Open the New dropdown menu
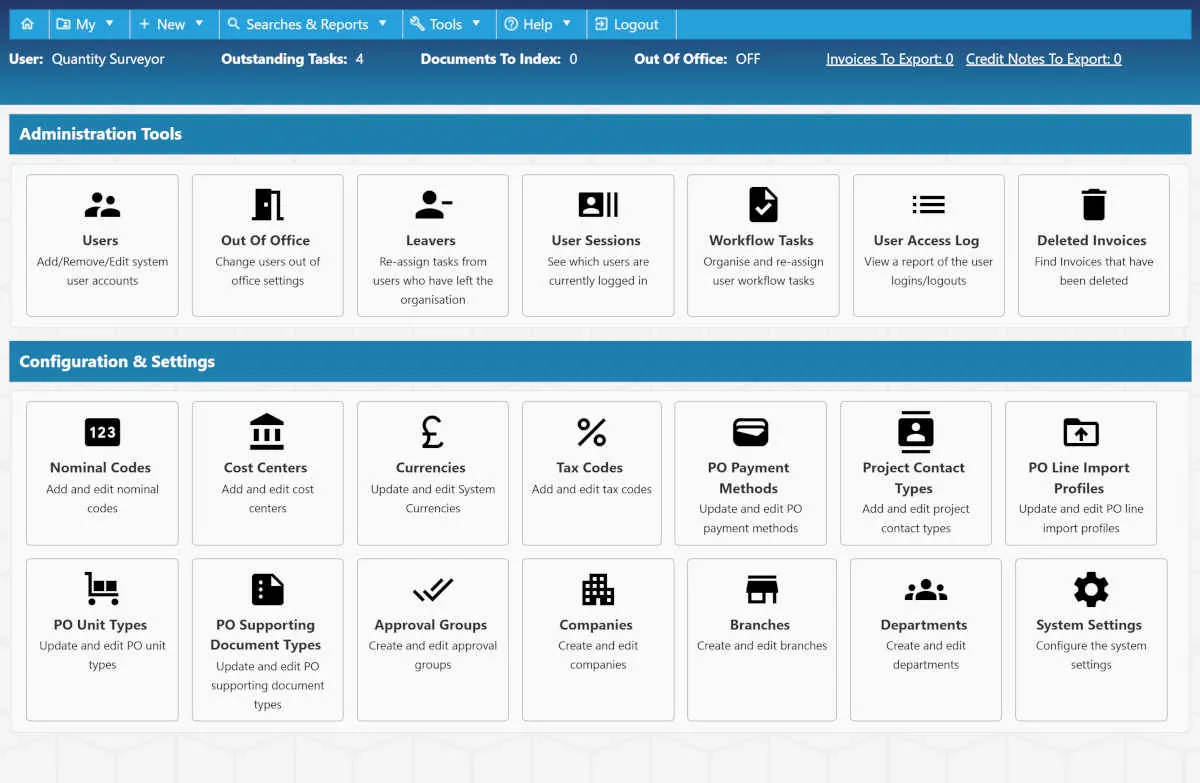 pos(172,24)
